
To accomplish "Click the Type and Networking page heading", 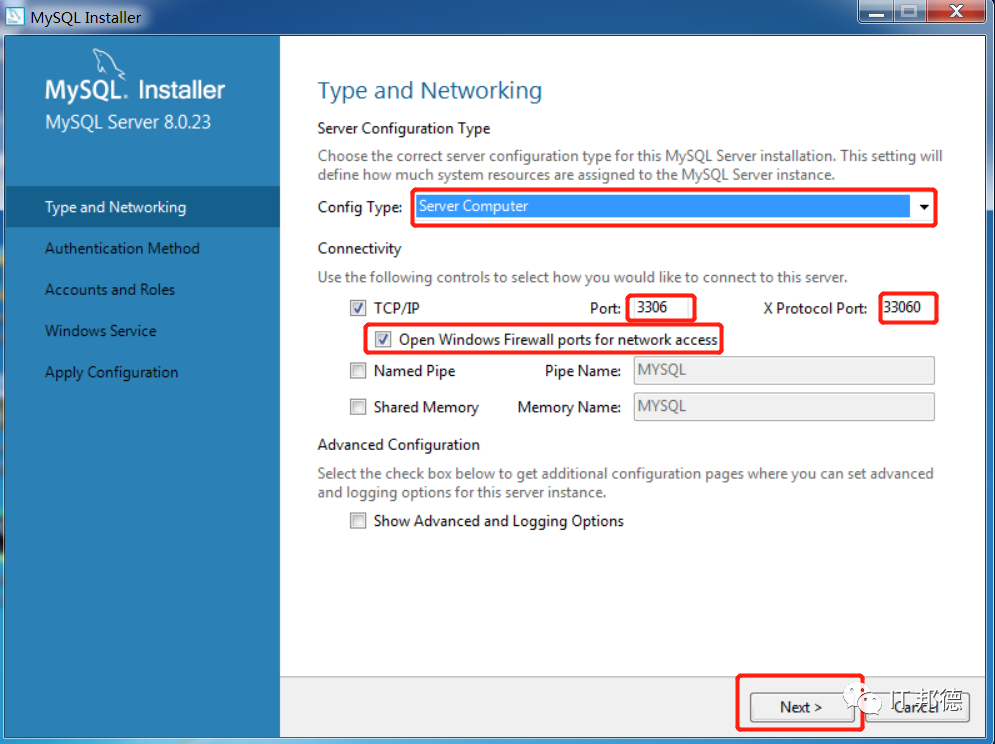I will point(430,91).
